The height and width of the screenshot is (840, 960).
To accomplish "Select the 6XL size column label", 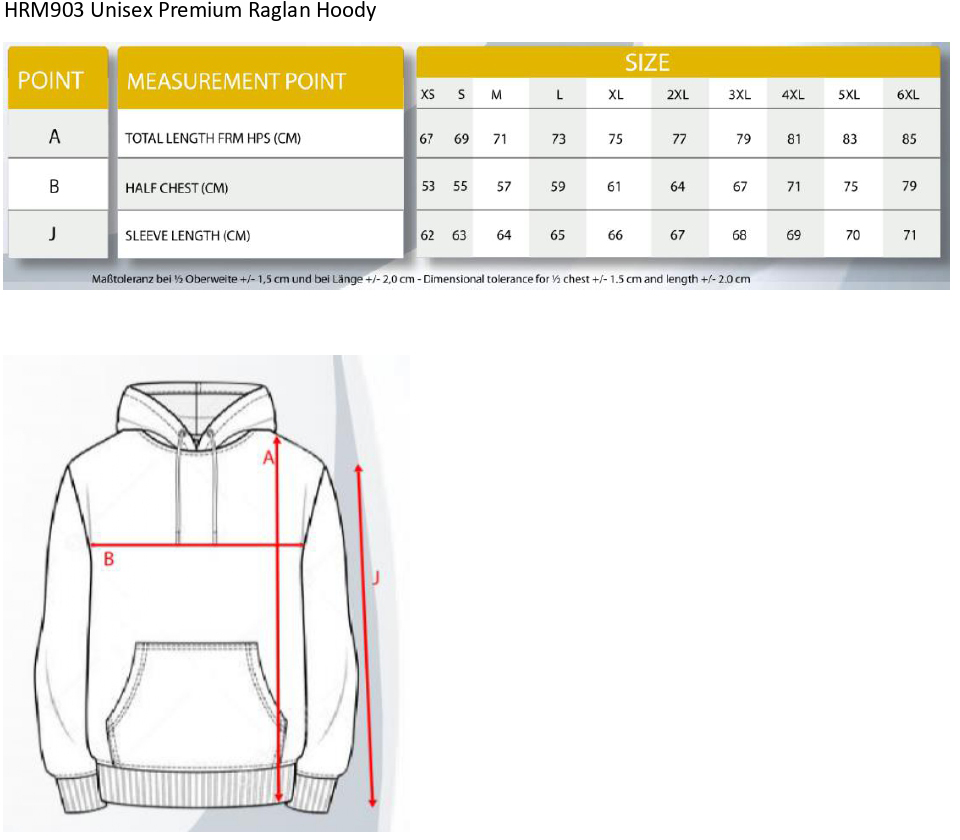I will [x=907, y=95].
